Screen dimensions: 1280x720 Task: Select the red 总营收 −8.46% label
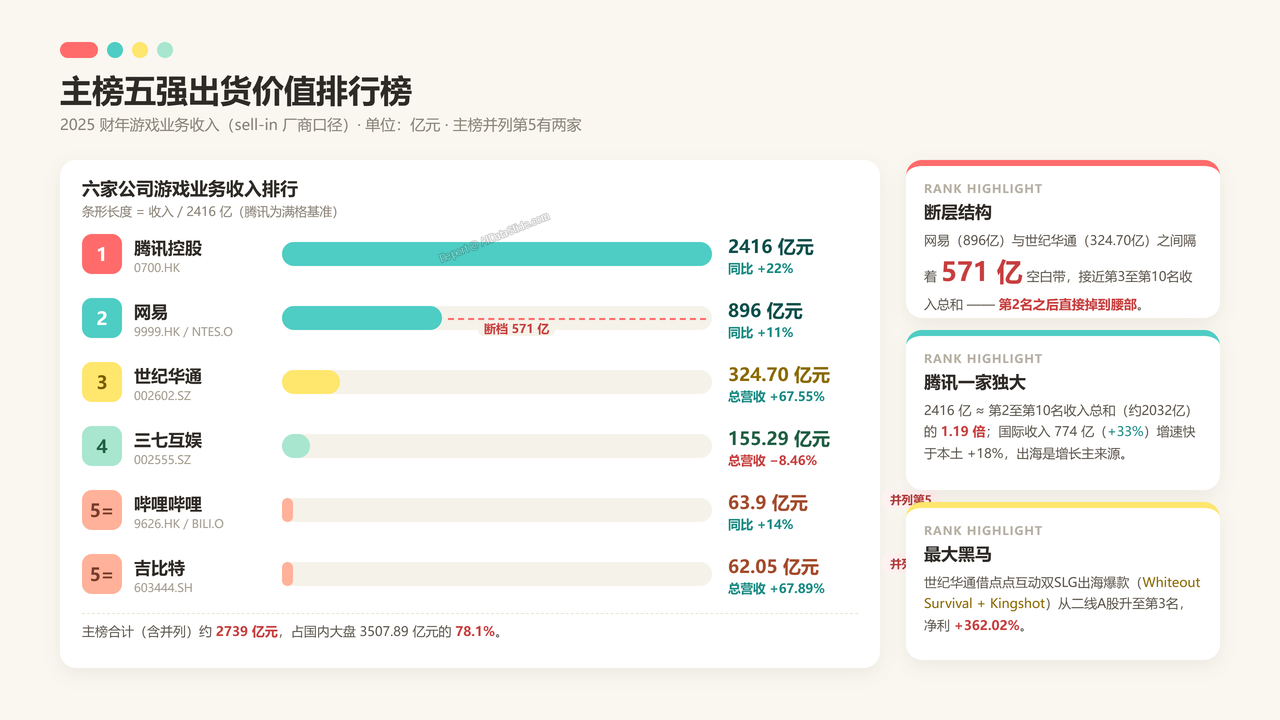pyautogui.click(x=772, y=461)
